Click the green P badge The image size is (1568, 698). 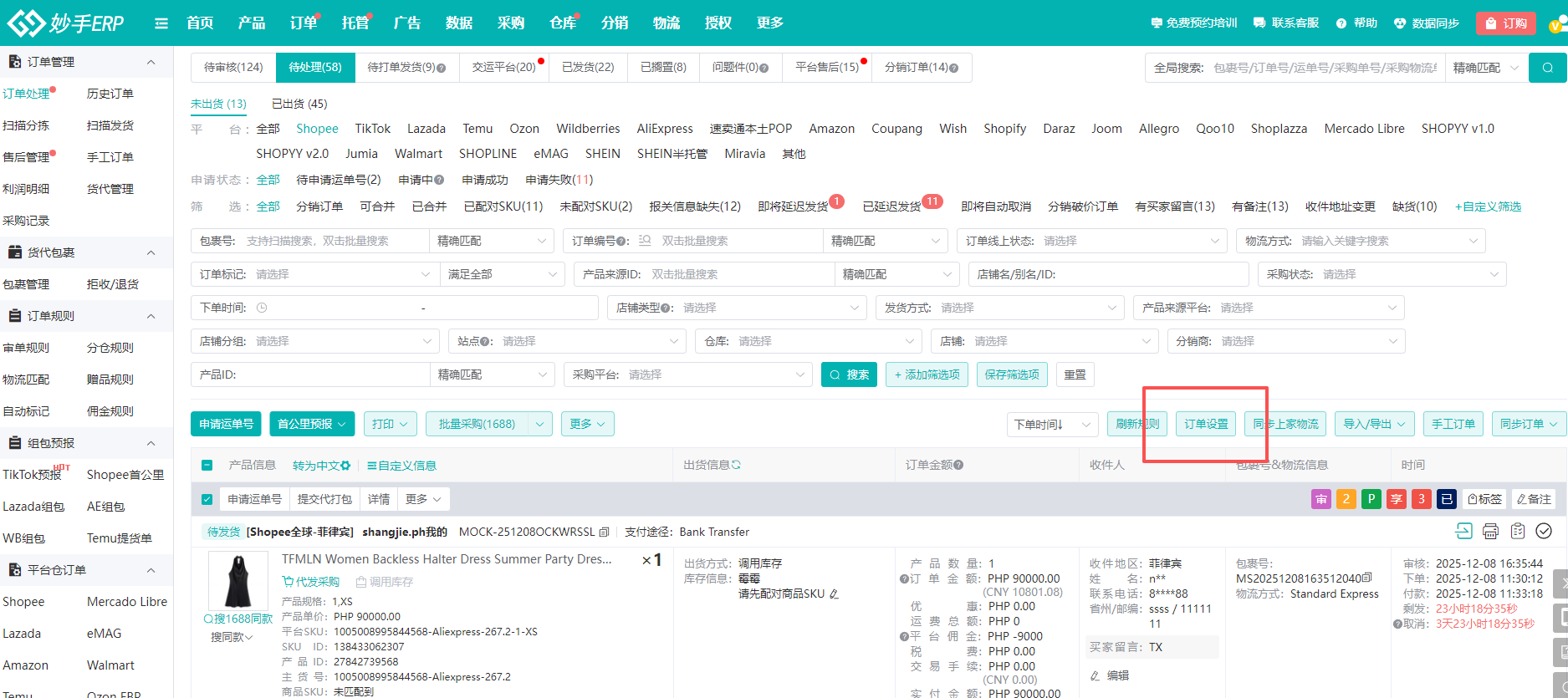1371,499
